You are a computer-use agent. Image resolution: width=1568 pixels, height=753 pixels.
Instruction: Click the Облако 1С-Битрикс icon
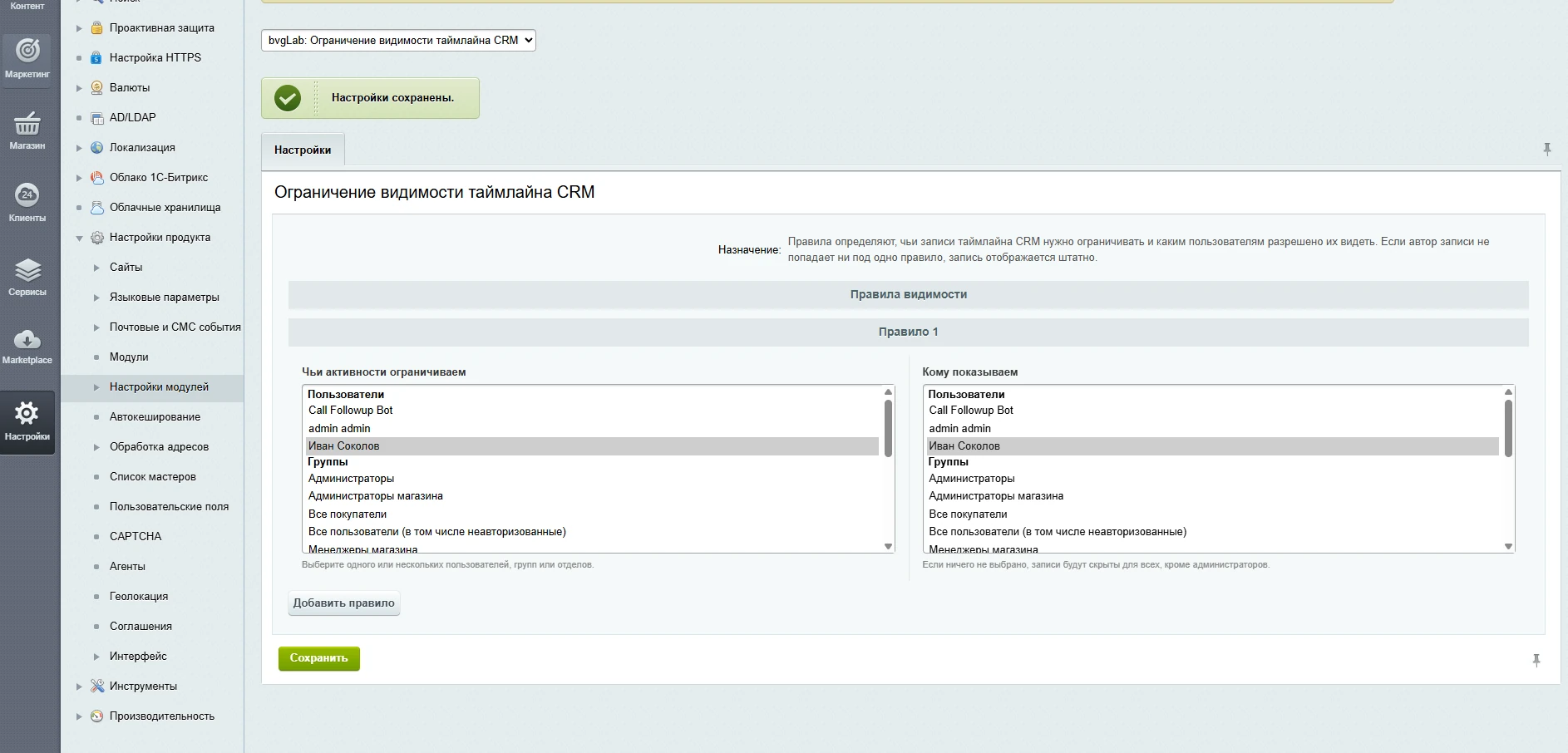[x=96, y=177]
